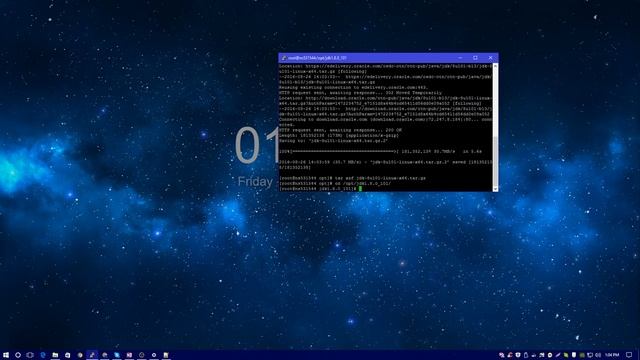Click the "Length: 181352138 (173M)" line

pyautogui.click(x=339, y=135)
